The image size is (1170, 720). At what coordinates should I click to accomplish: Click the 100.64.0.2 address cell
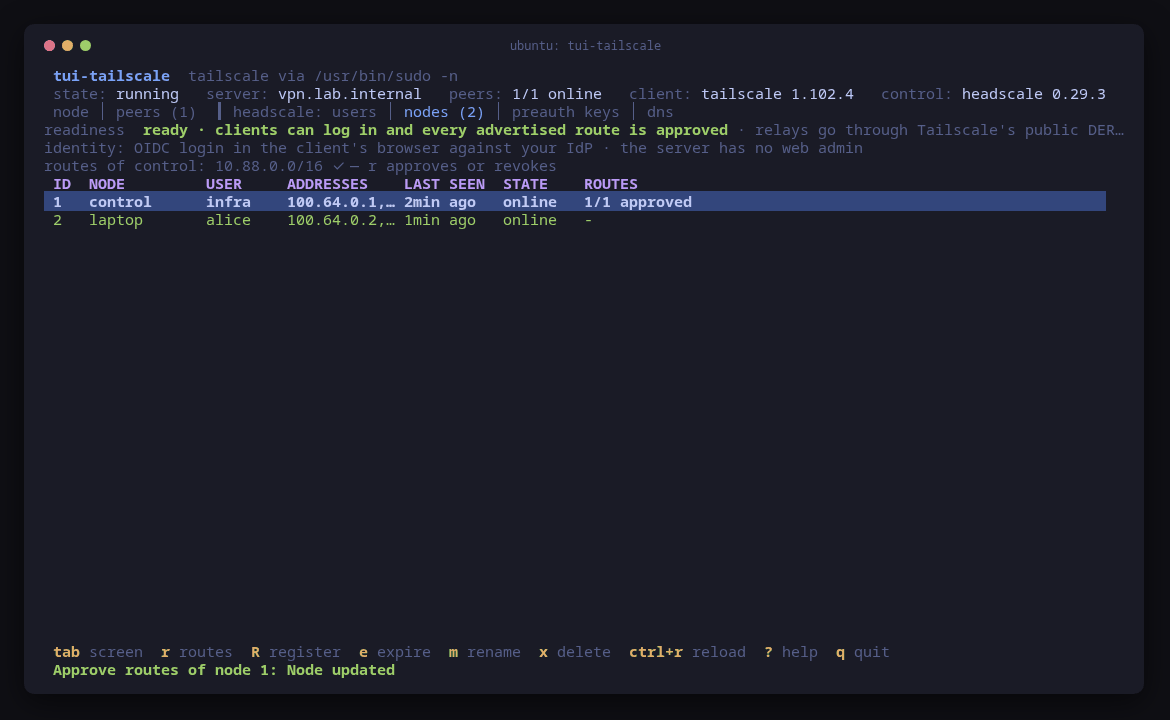click(341, 220)
